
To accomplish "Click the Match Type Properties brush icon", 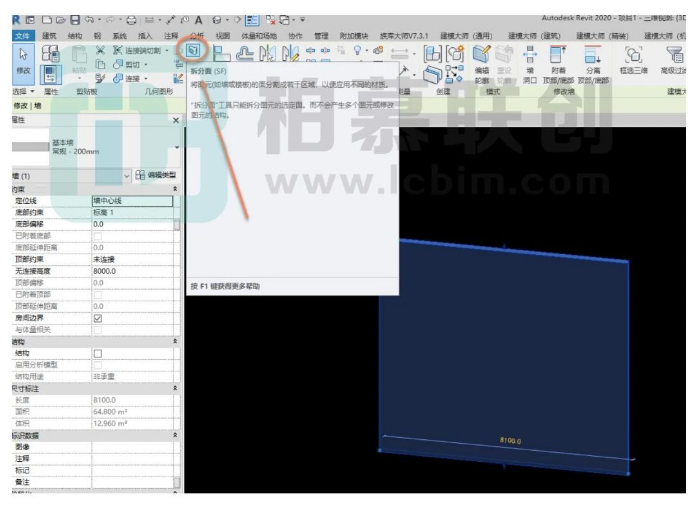I will (100, 78).
